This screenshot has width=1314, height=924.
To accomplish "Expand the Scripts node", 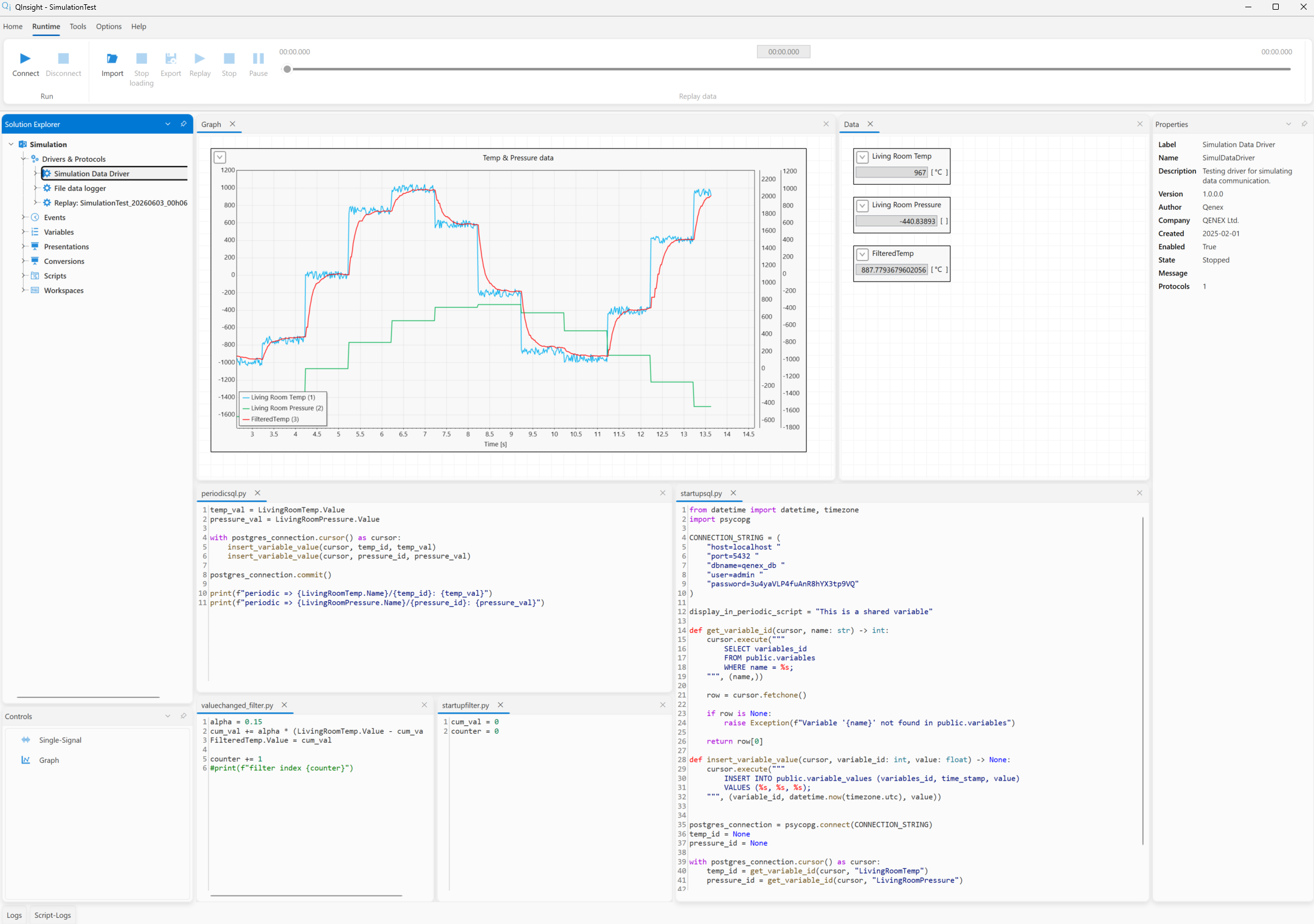I will tap(24, 276).
